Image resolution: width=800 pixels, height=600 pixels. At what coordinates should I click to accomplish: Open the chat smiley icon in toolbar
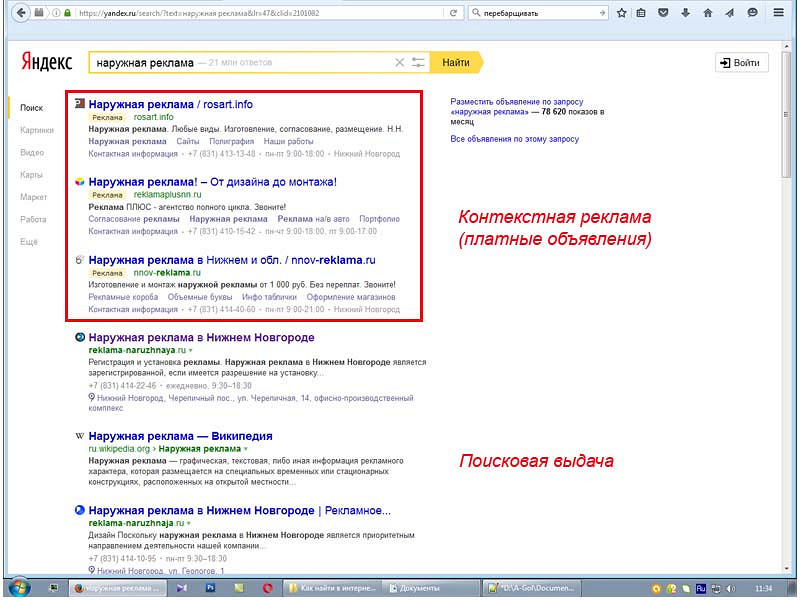coord(753,13)
